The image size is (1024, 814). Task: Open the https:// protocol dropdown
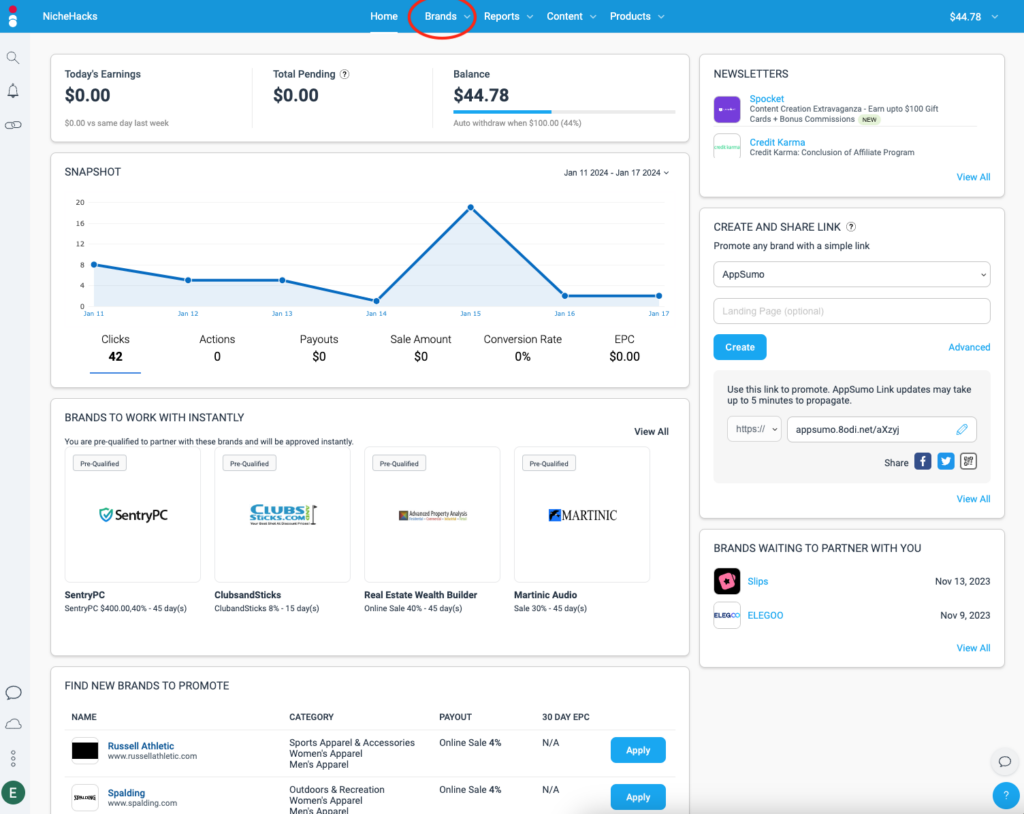(754, 429)
